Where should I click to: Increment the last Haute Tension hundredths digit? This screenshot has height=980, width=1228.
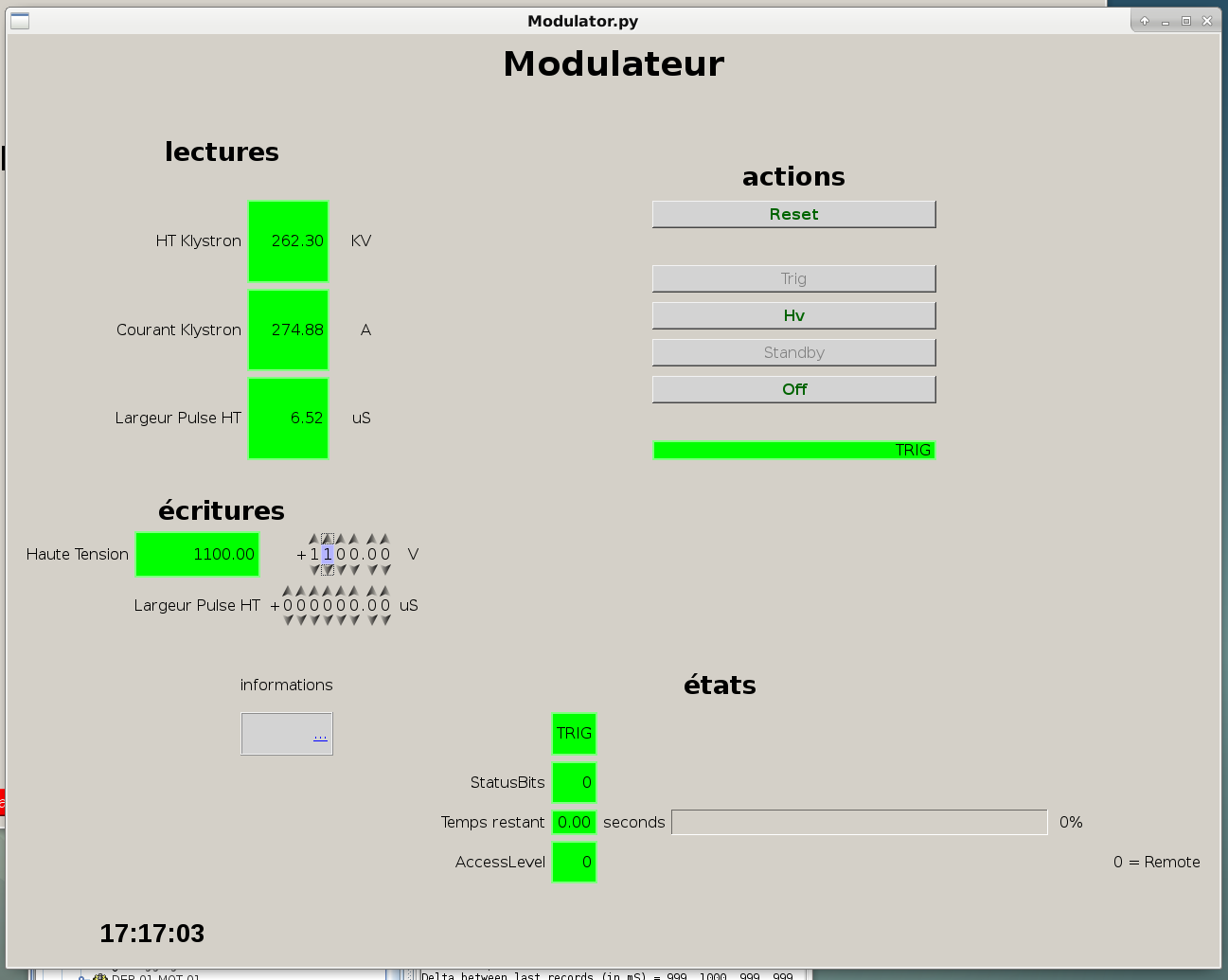[385, 539]
